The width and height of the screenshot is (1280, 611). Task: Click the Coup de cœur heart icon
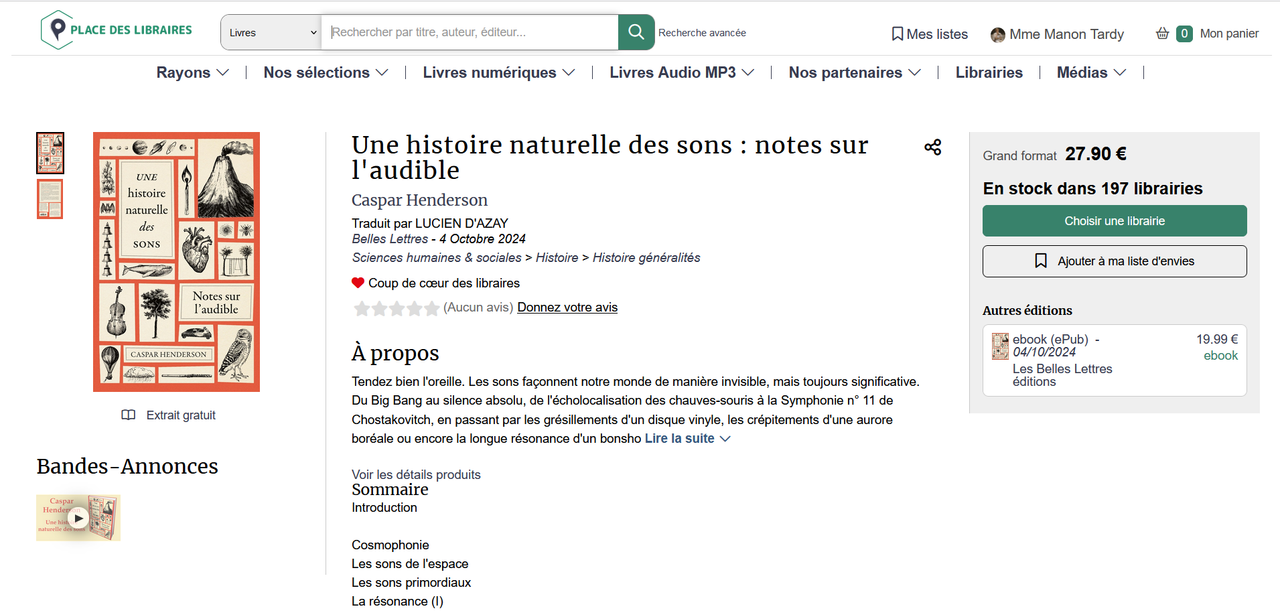coord(358,283)
